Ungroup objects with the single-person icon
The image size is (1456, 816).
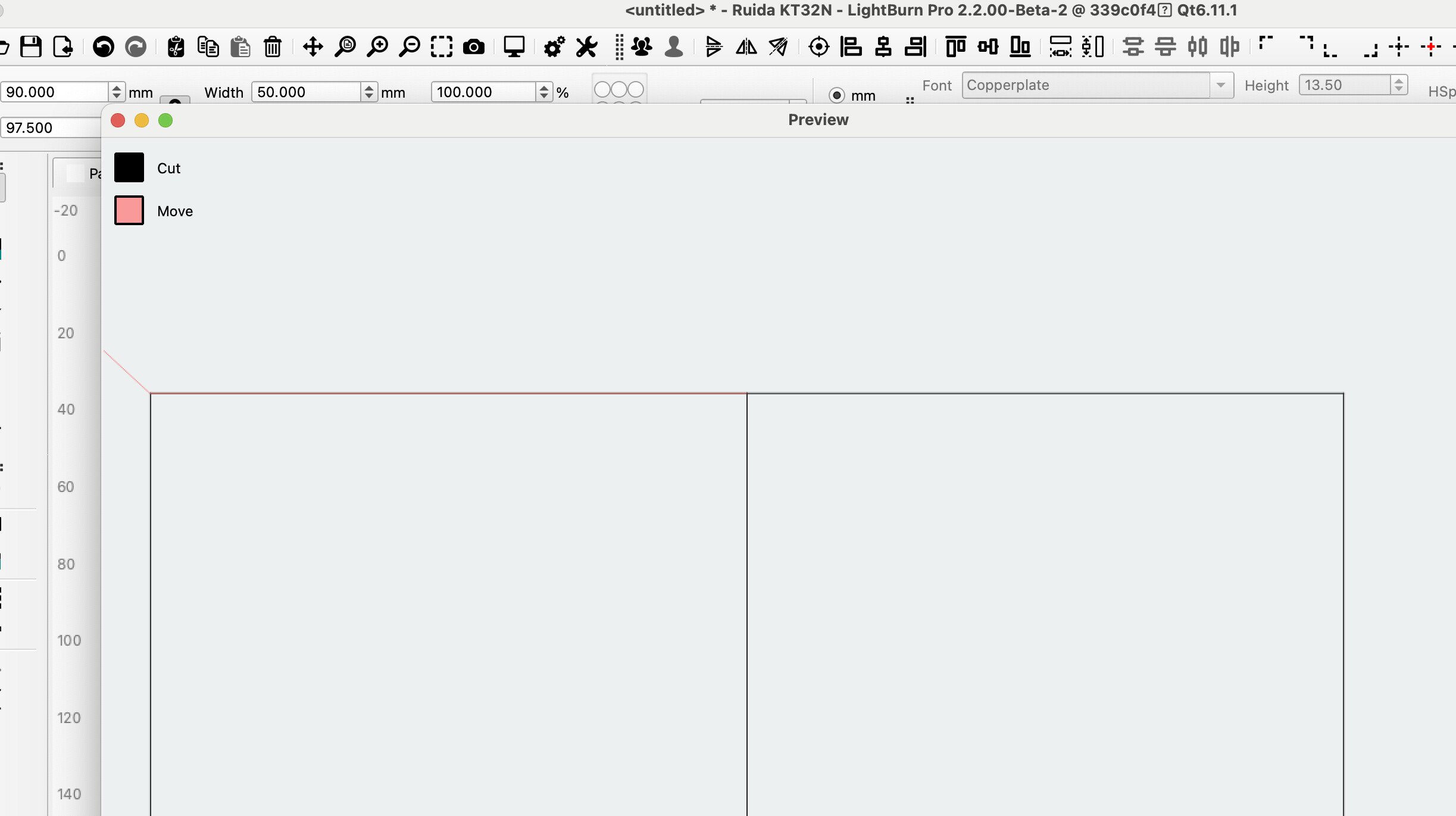tap(674, 46)
